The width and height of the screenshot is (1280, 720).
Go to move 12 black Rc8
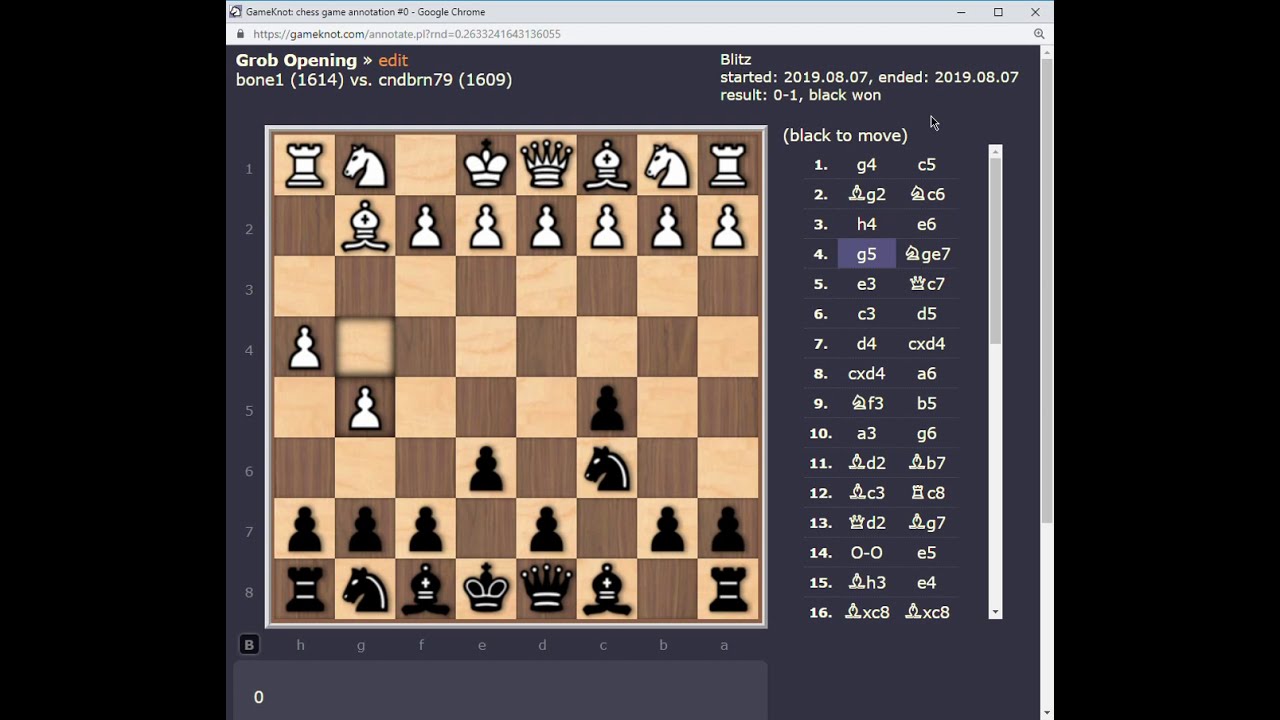pos(927,492)
